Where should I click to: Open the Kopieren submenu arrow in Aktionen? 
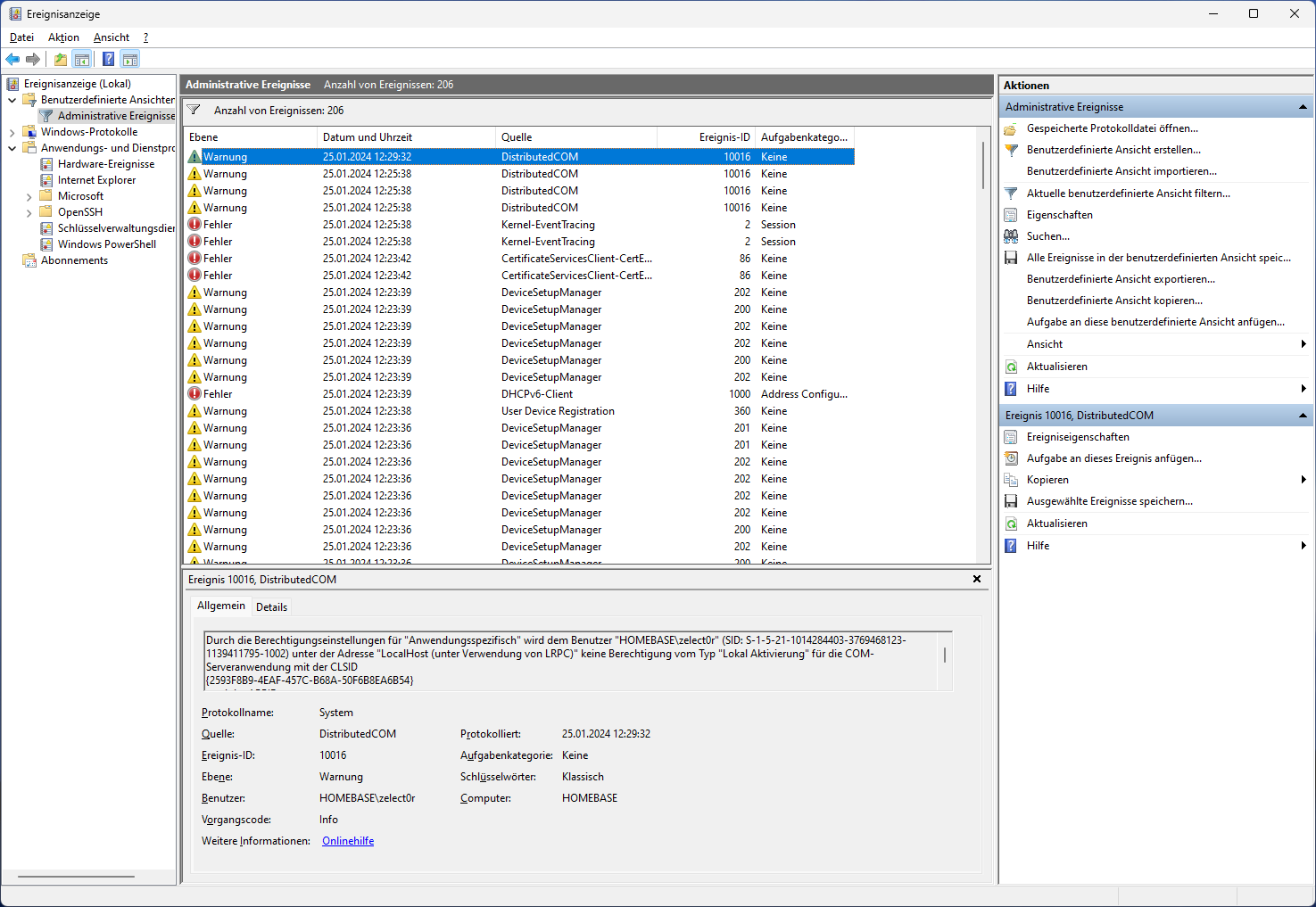point(1304,480)
